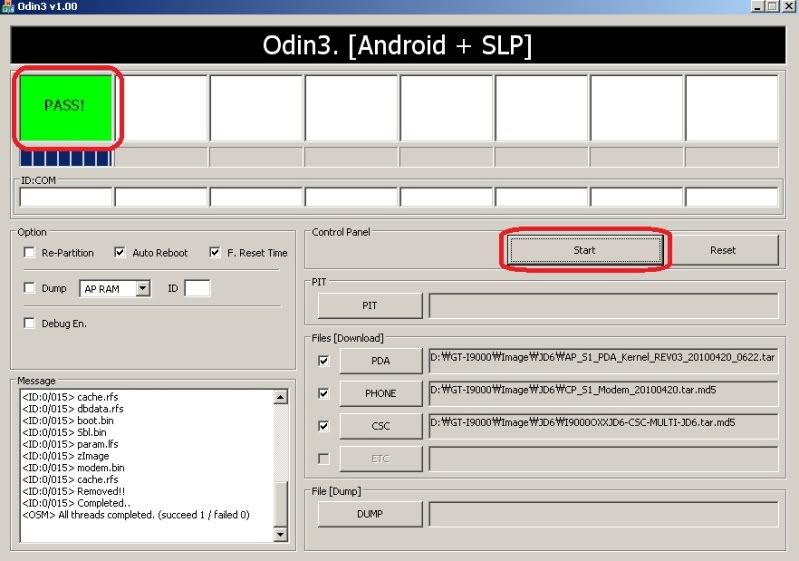
Task: Uncheck the CSC file checkbox
Action: (324, 426)
